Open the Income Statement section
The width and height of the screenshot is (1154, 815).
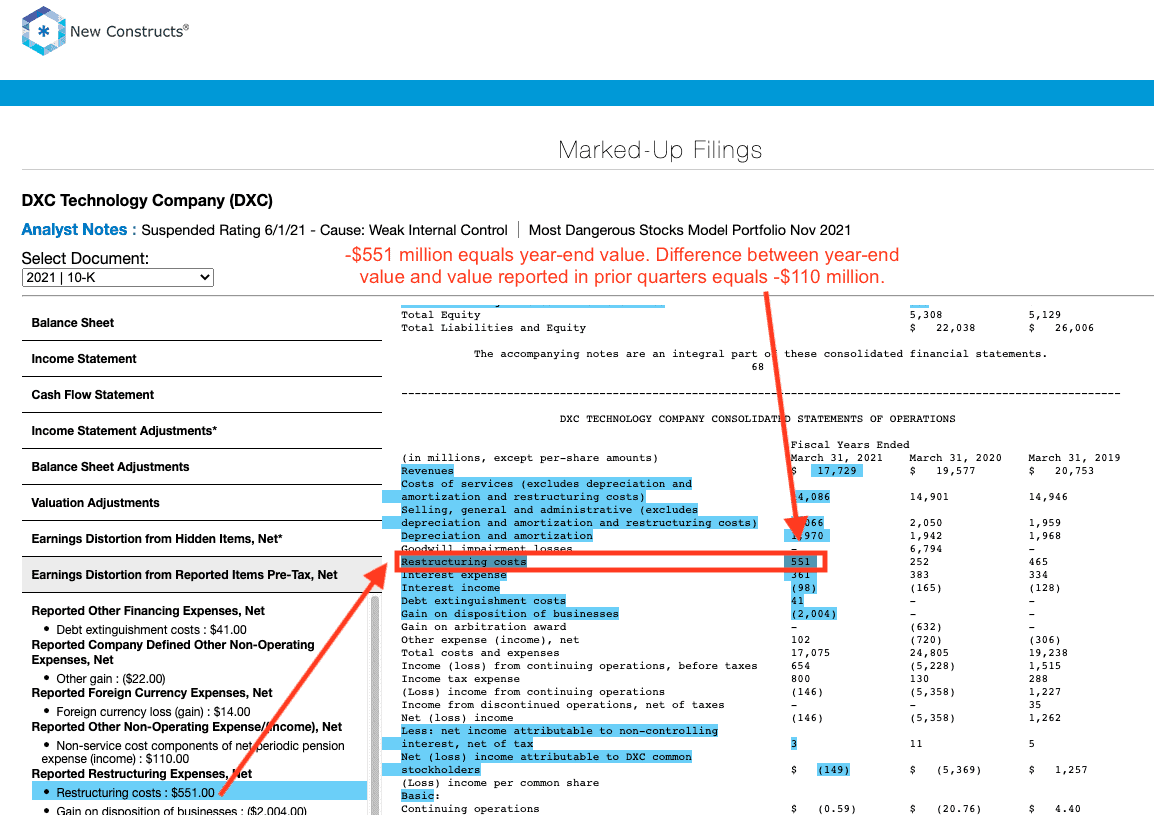202,359
